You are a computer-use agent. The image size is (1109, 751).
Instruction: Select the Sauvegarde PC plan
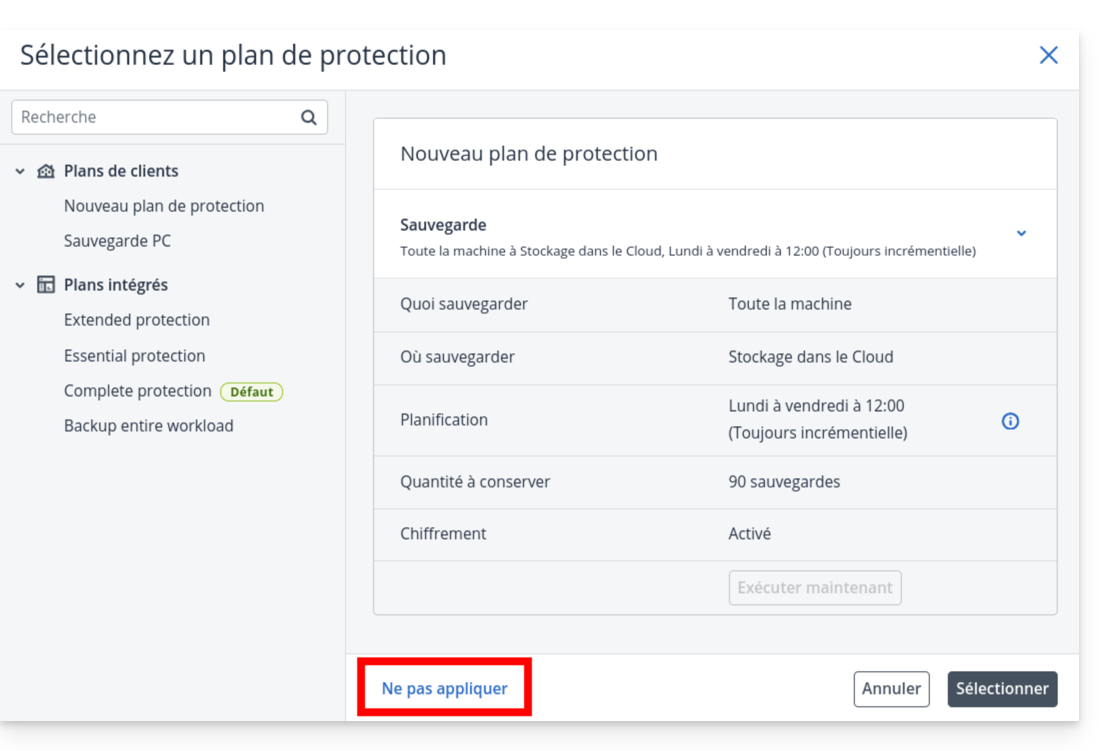[x=118, y=241]
